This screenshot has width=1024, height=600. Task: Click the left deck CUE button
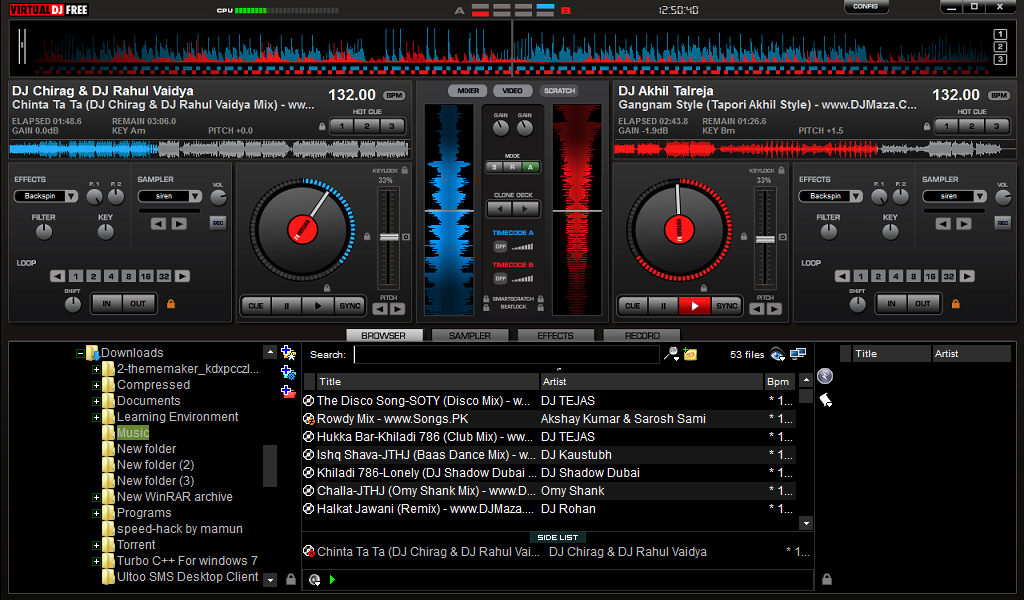tap(255, 306)
